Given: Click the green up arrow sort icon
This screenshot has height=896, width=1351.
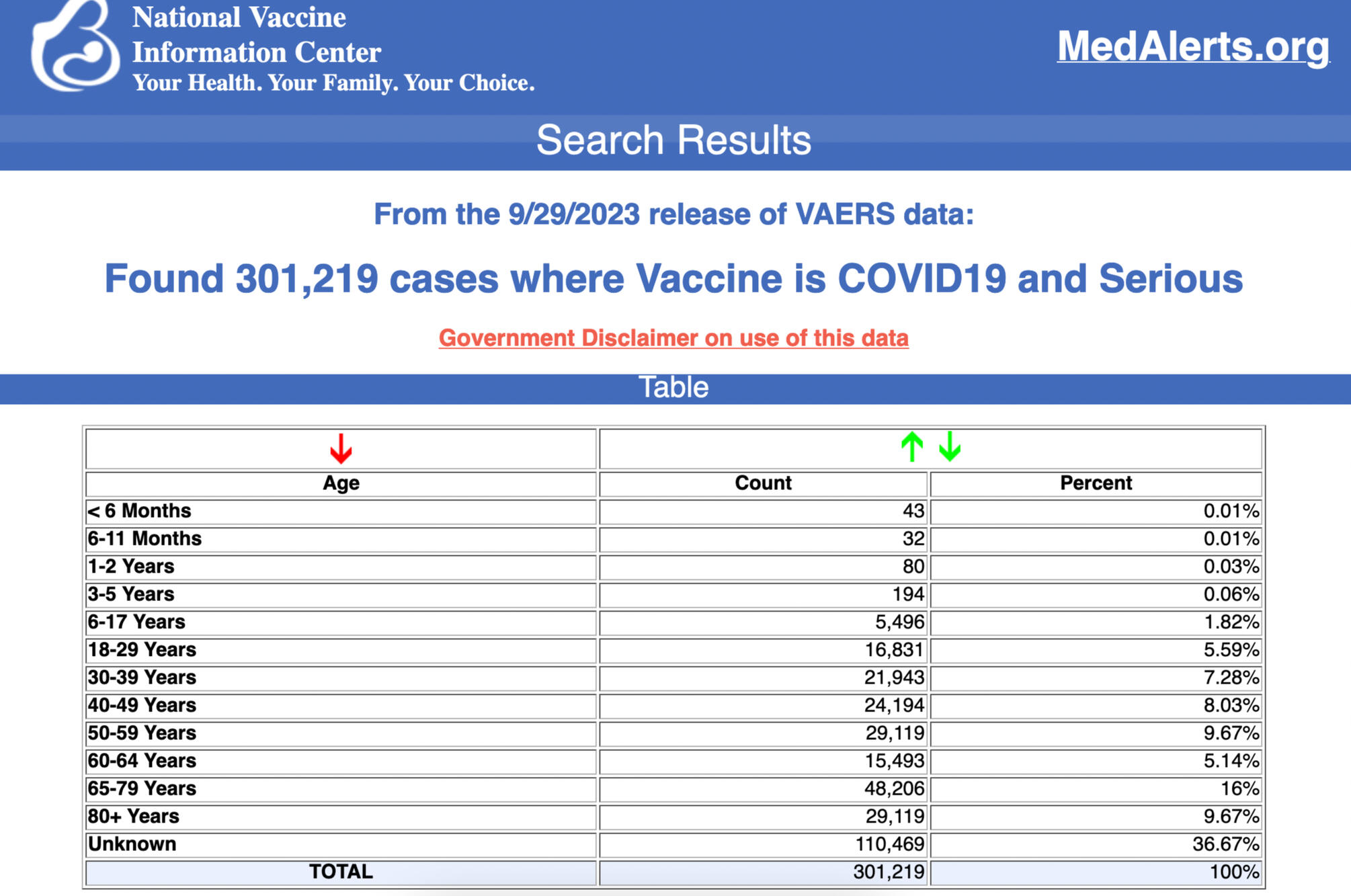Looking at the screenshot, I should [911, 447].
